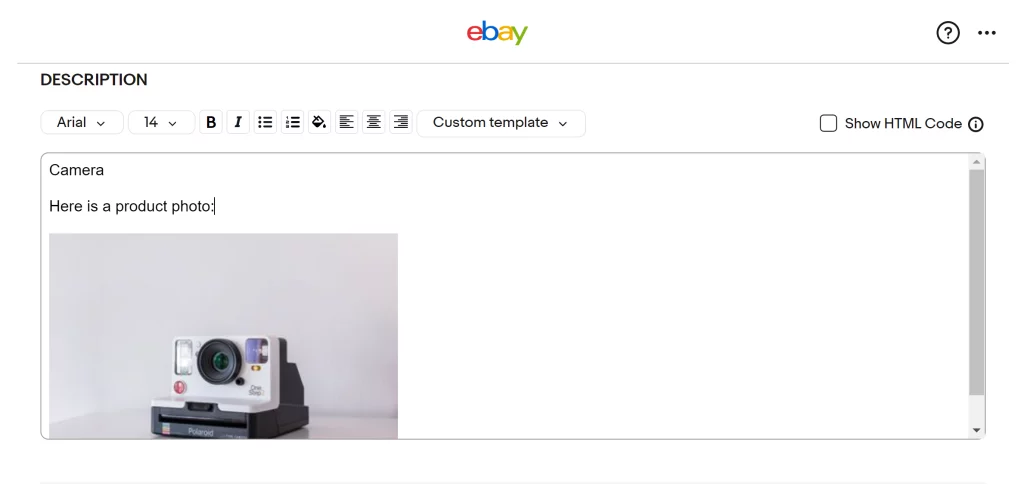Select the Polaroid camera image in editor
Image resolution: width=1024 pixels, height=496 pixels.
coord(223,335)
